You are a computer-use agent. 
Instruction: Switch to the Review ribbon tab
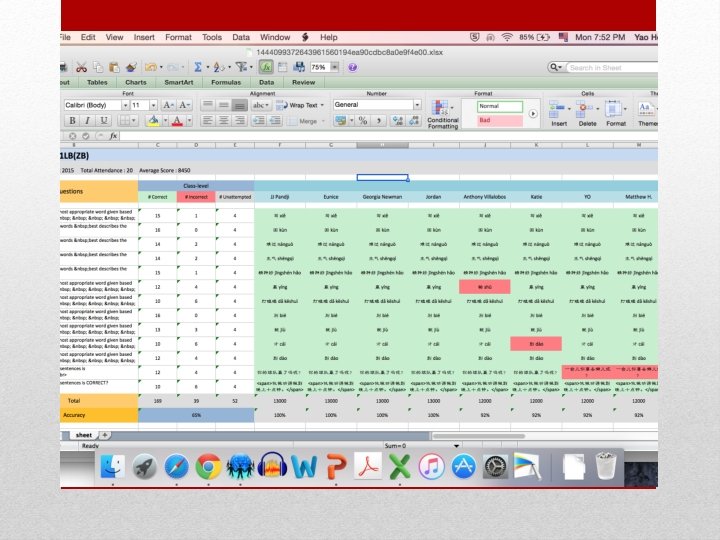pos(304,83)
